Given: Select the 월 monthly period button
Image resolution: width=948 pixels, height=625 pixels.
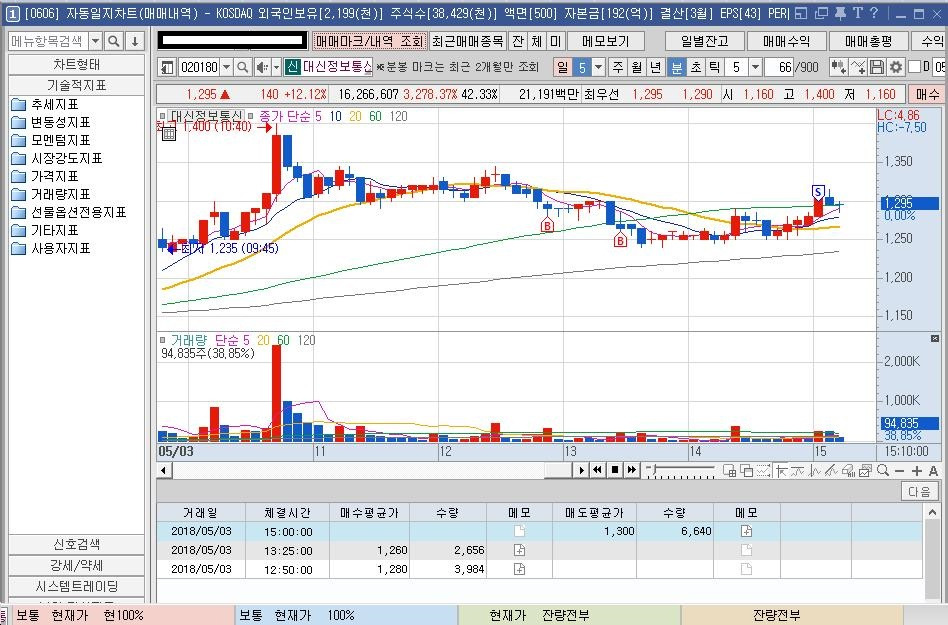Looking at the screenshot, I should (637, 66).
